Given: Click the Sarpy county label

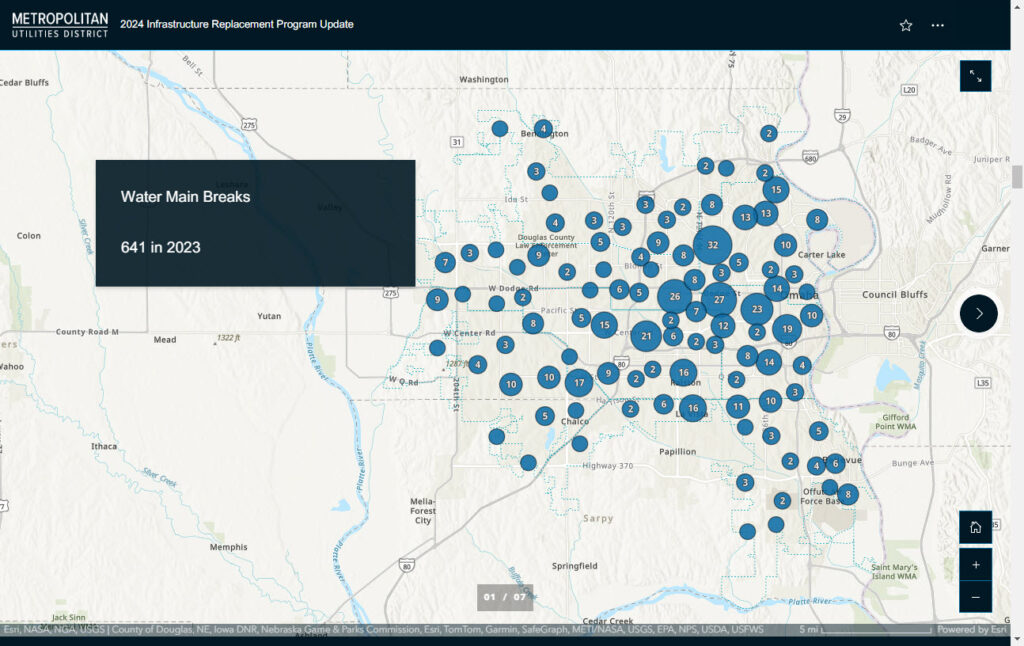Looking at the screenshot, I should point(598,518).
